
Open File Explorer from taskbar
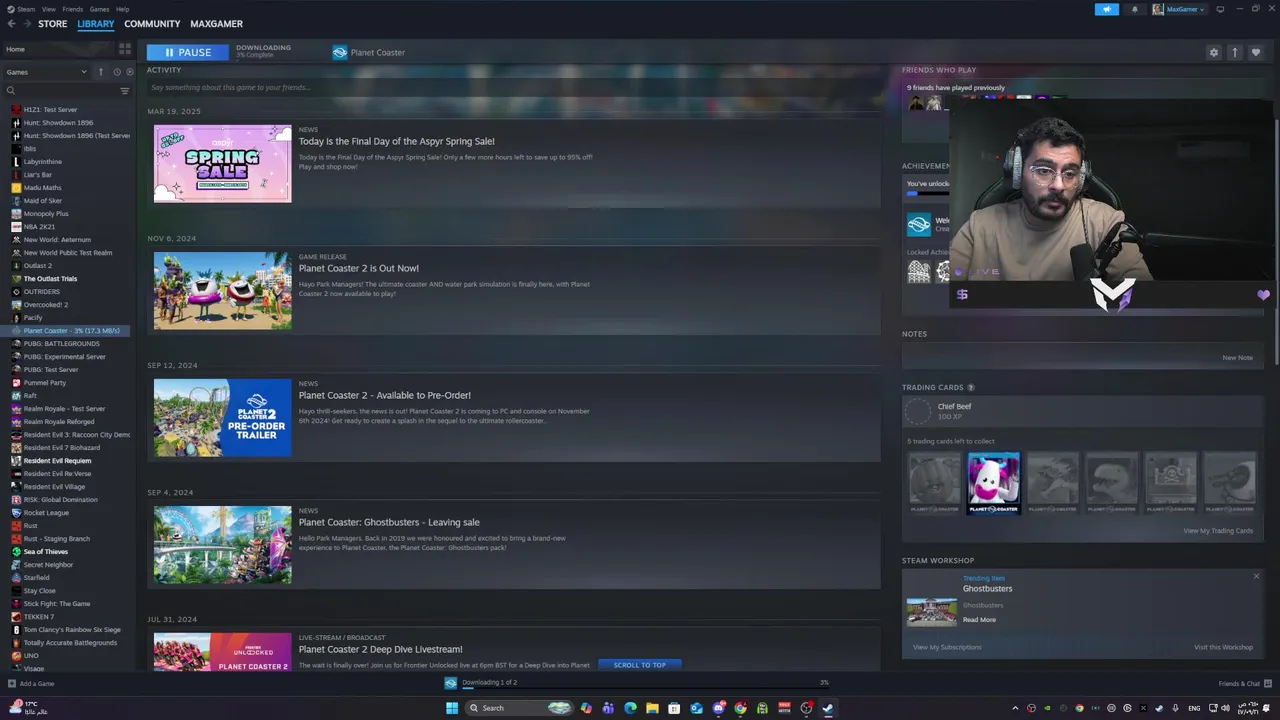point(652,708)
